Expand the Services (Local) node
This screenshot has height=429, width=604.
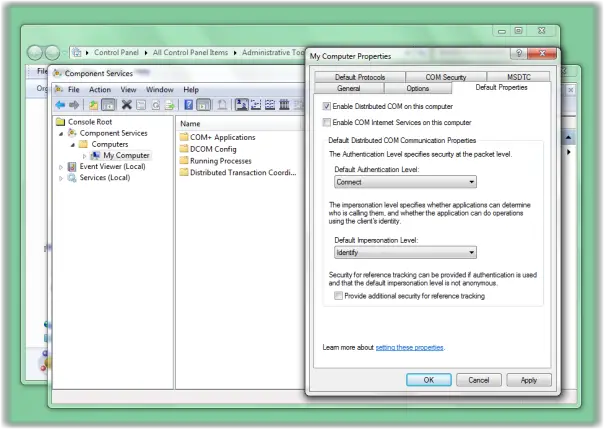click(60, 178)
